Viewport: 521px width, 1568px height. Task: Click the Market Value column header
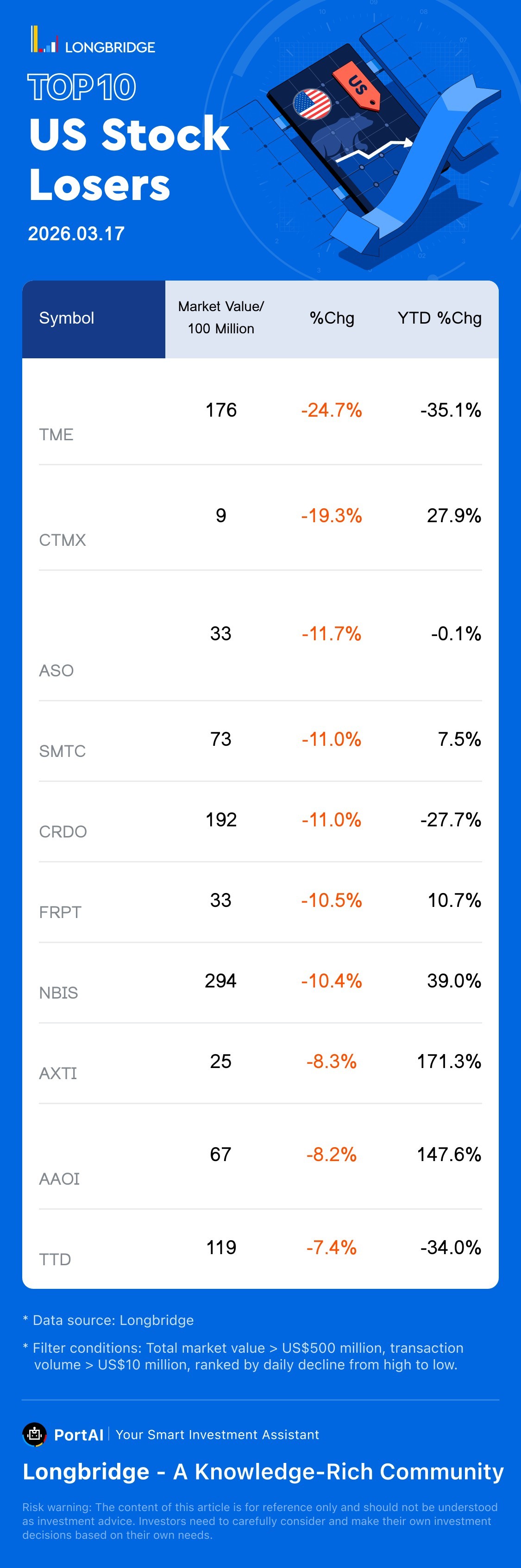pyautogui.click(x=221, y=317)
